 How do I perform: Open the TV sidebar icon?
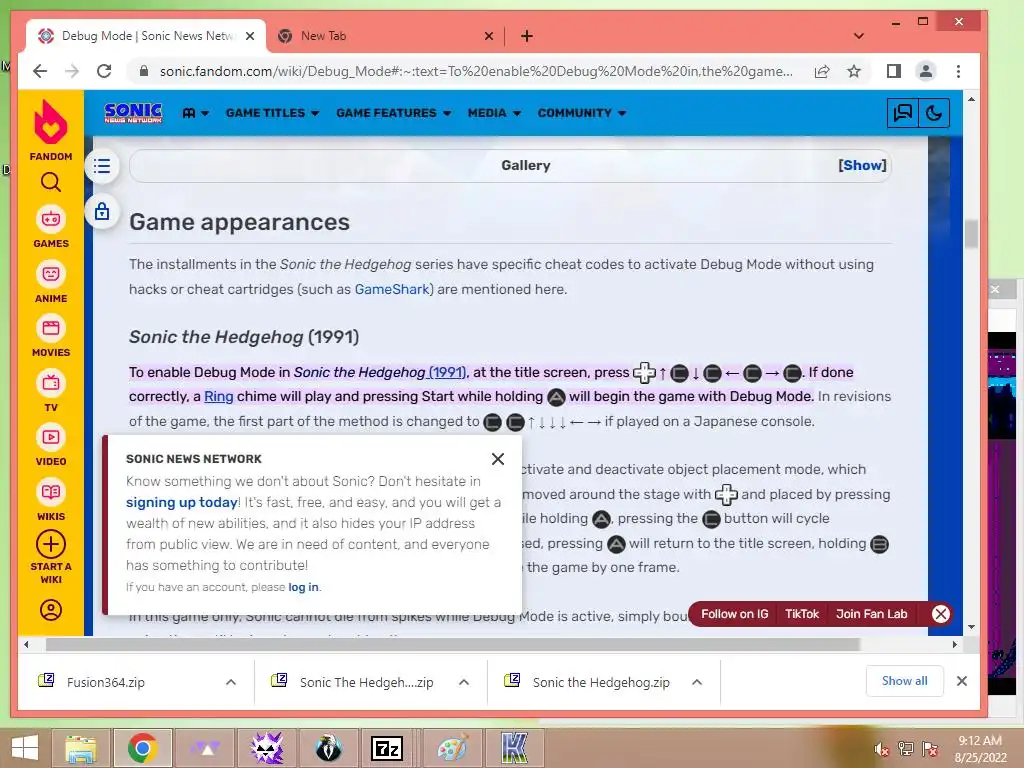51,383
